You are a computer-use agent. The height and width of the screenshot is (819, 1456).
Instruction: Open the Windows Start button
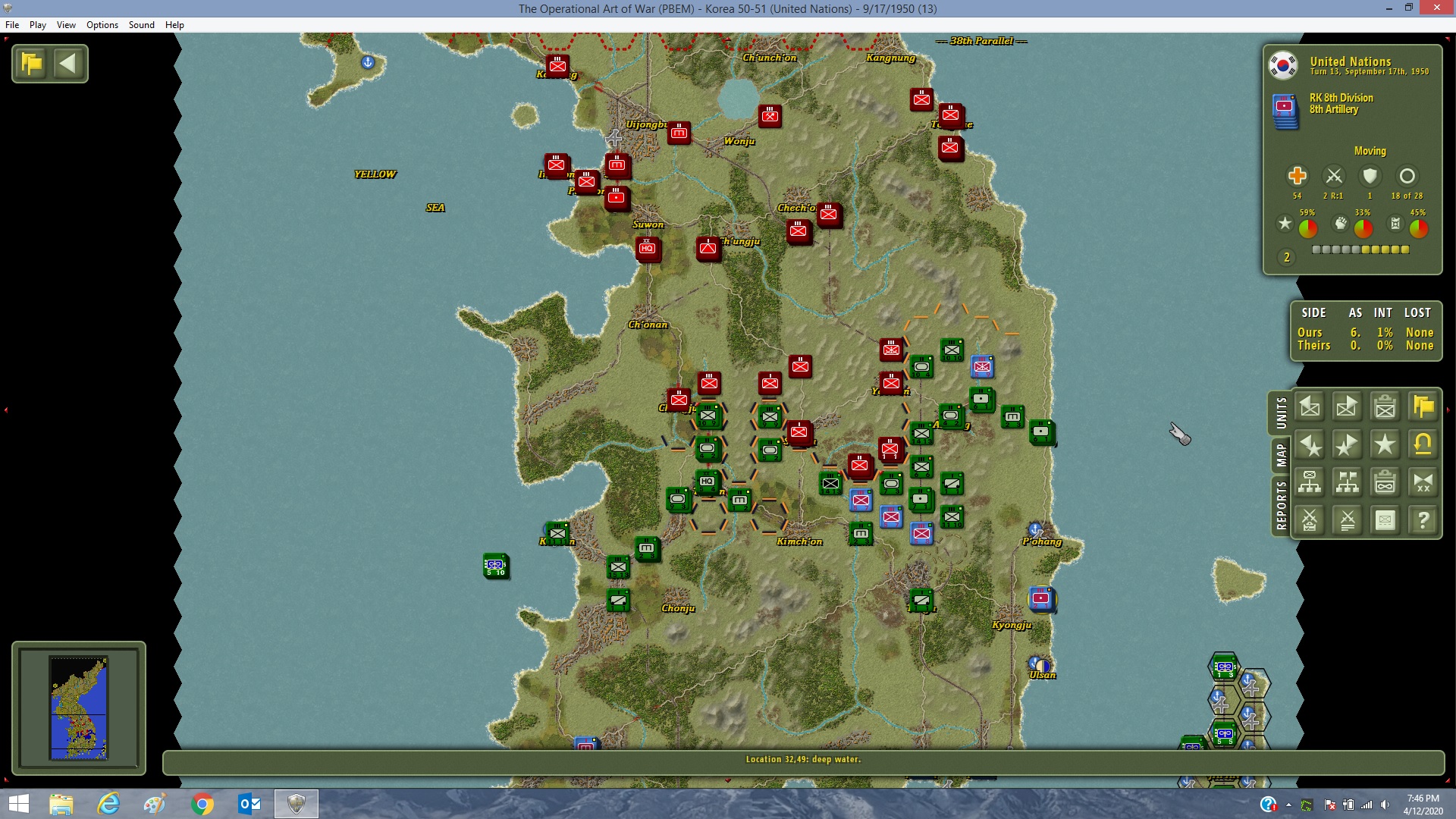tap(18, 804)
